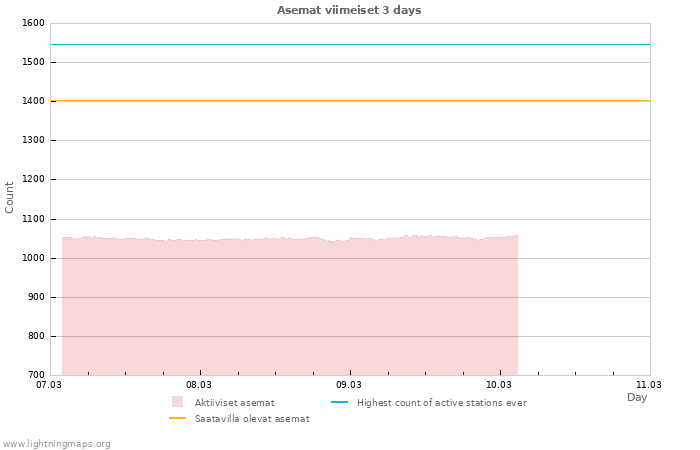Click the orange legend line marker
The image size is (700, 450).
click(x=178, y=419)
